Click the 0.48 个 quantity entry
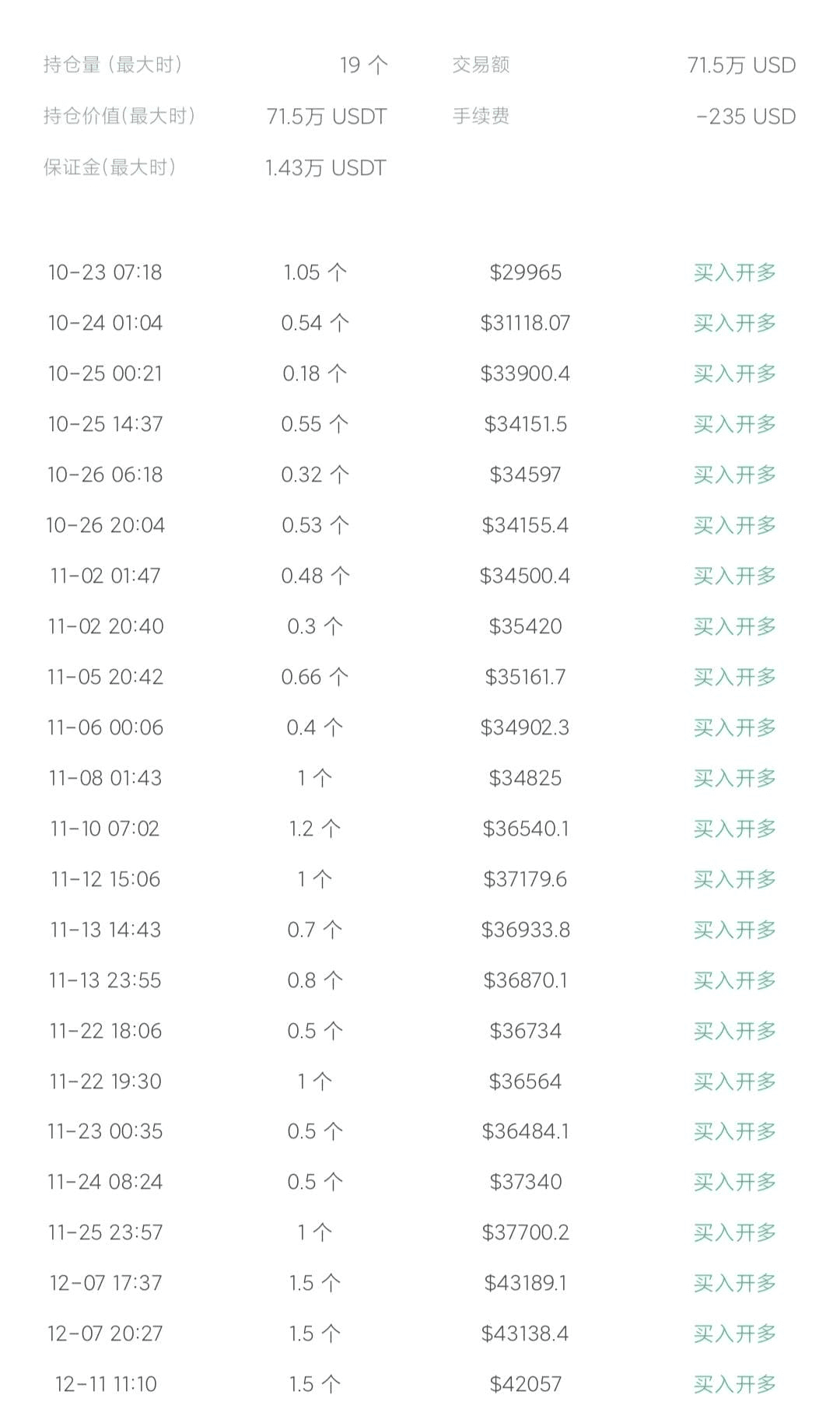The width and height of the screenshot is (840, 1402). pyautogui.click(x=315, y=576)
